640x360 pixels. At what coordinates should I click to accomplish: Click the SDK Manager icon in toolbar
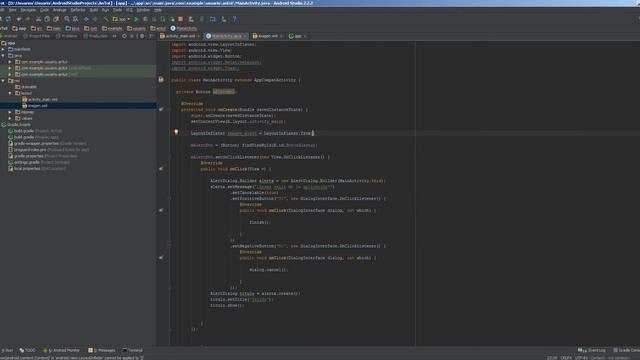(x=224, y=19)
